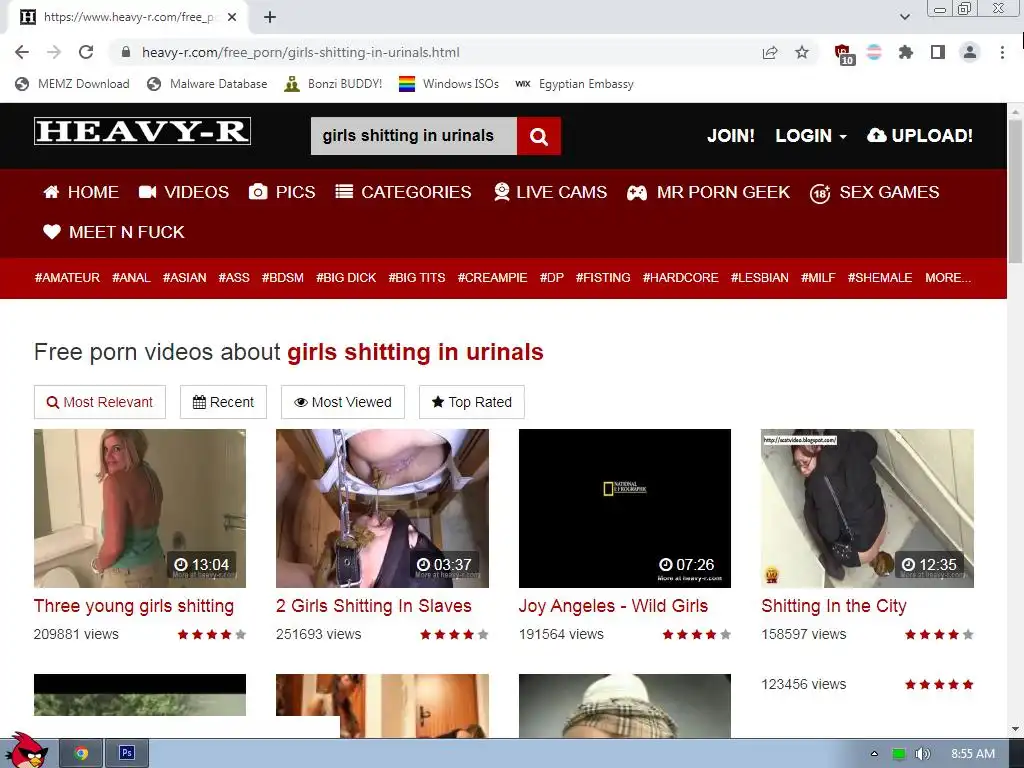The width and height of the screenshot is (1024, 768).
Task: Open the share page icon in address bar
Action: click(770, 52)
